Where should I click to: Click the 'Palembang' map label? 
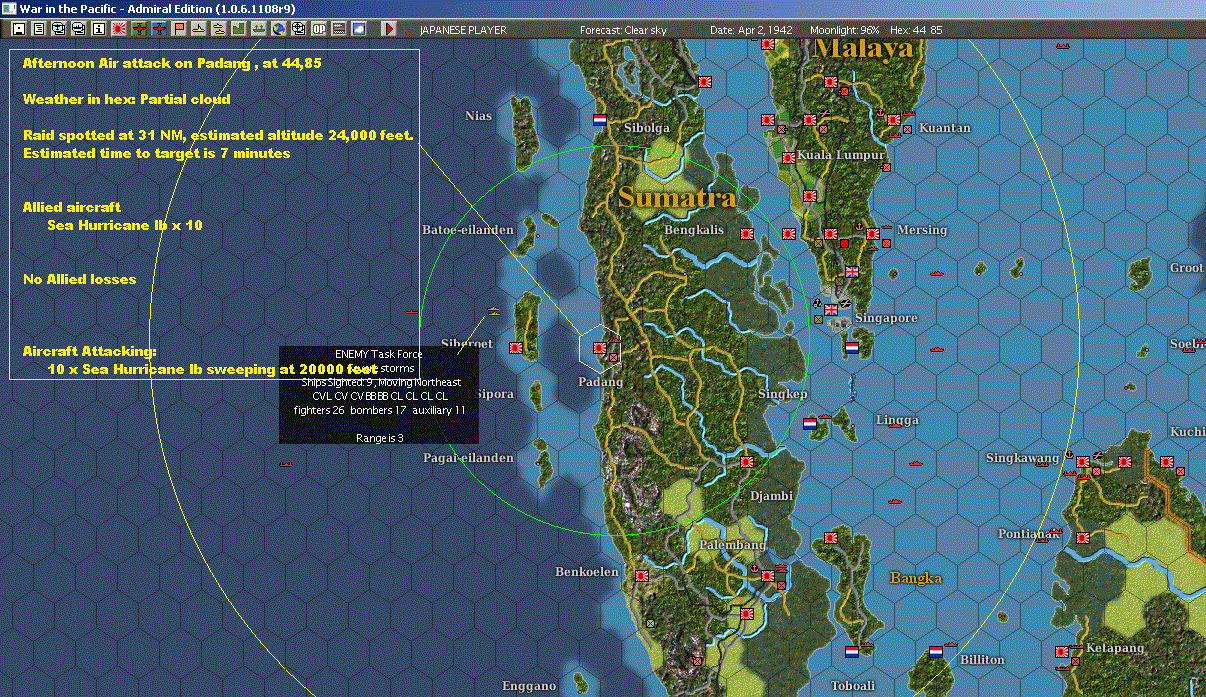pos(732,545)
